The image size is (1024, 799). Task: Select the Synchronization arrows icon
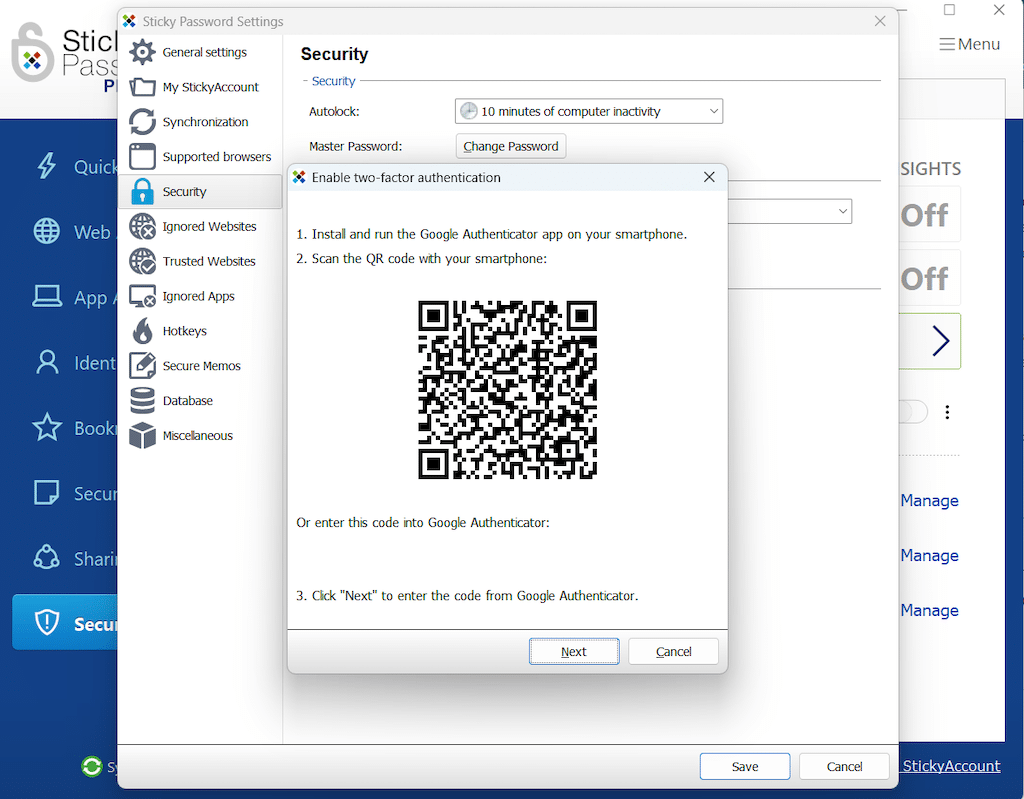[x=143, y=122]
